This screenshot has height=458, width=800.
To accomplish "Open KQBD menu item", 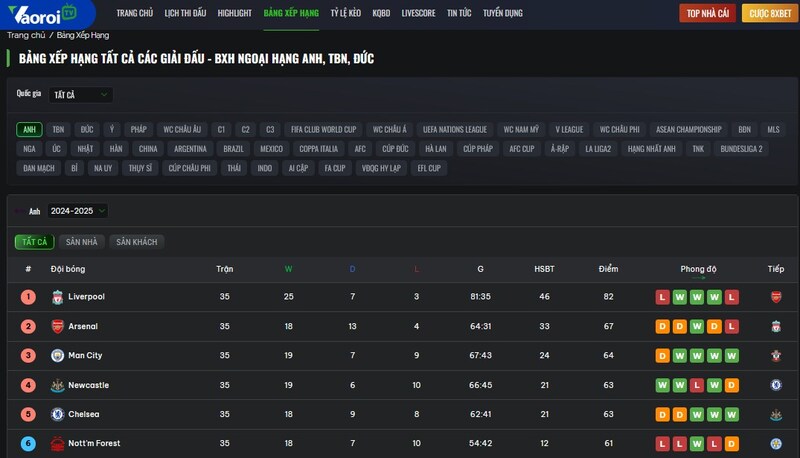I will tap(381, 13).
